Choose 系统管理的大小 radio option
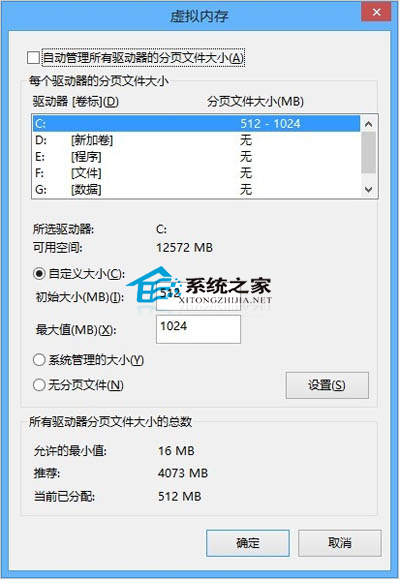400x580 pixels. (x=39, y=360)
